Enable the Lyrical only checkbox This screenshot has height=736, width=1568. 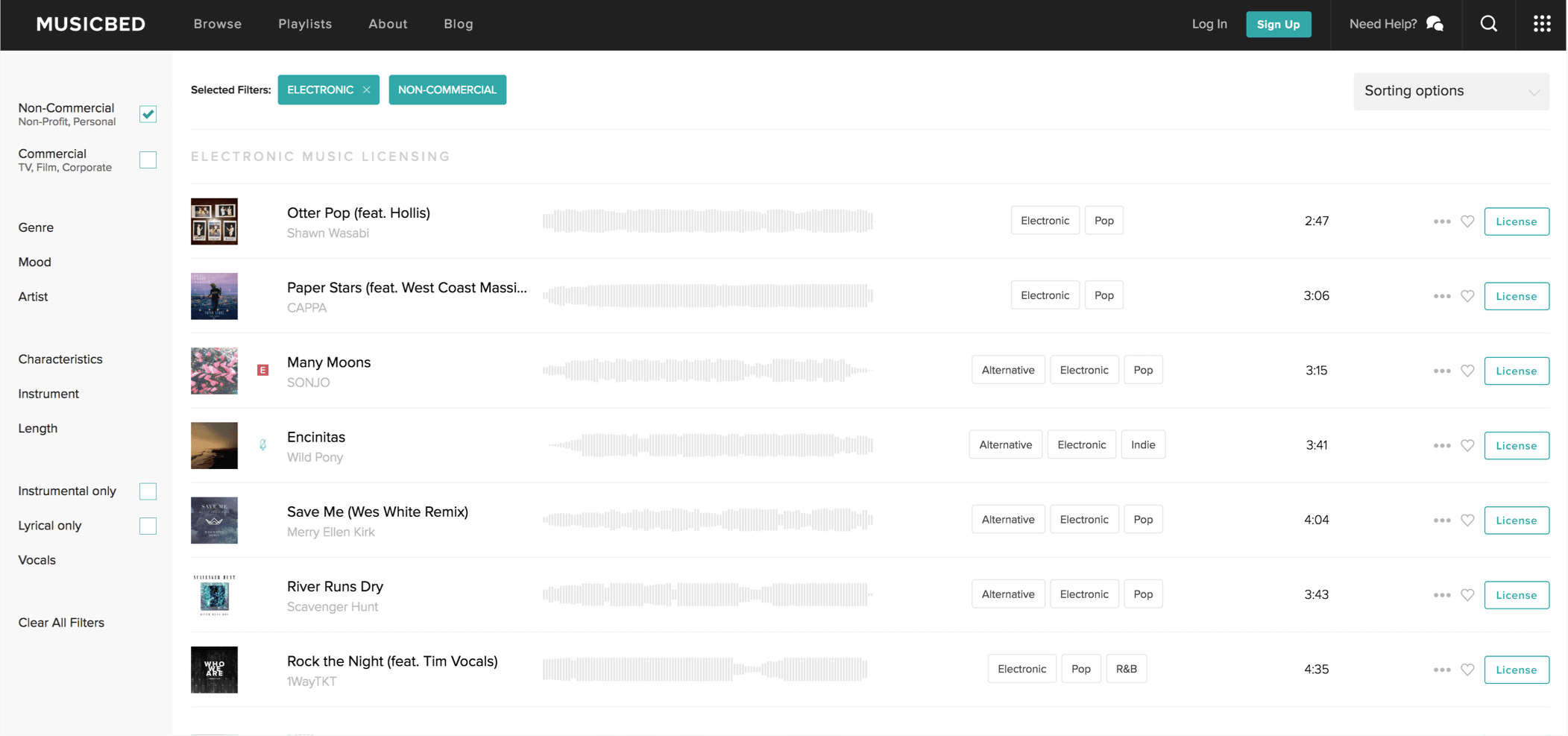point(148,526)
